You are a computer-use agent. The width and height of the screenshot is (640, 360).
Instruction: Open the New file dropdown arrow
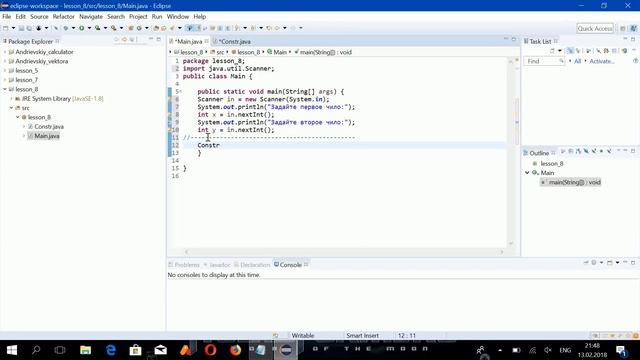[13, 28]
